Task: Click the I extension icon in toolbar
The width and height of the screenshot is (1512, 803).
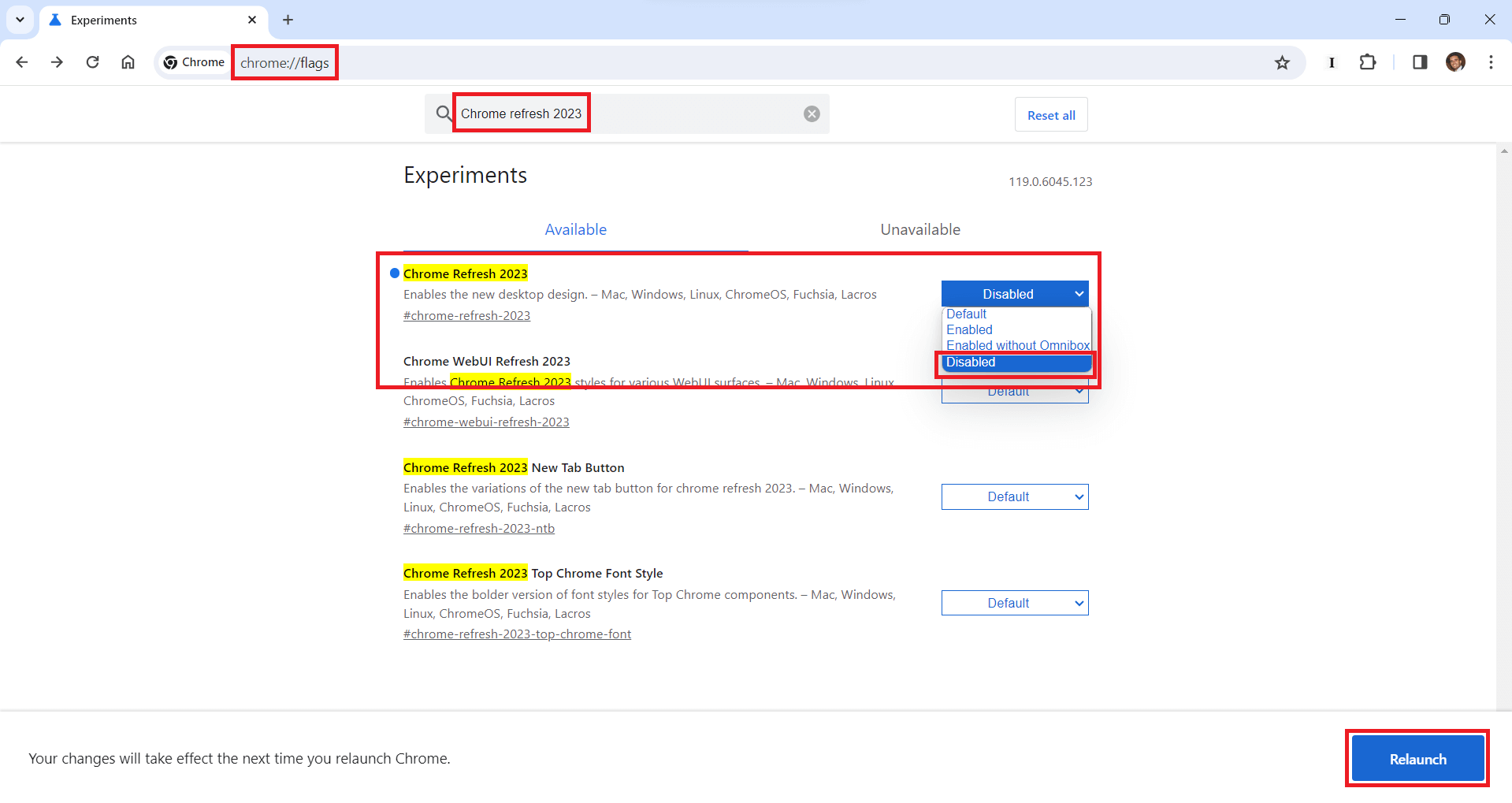Action: 1332,62
